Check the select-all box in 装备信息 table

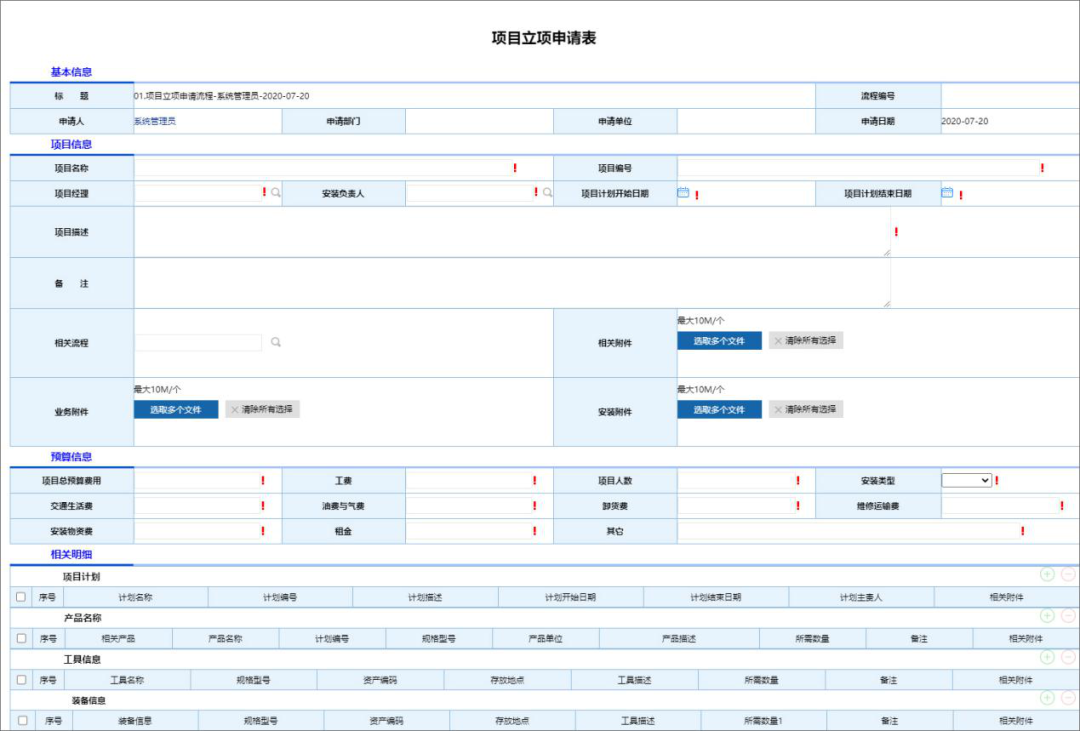[23, 721]
